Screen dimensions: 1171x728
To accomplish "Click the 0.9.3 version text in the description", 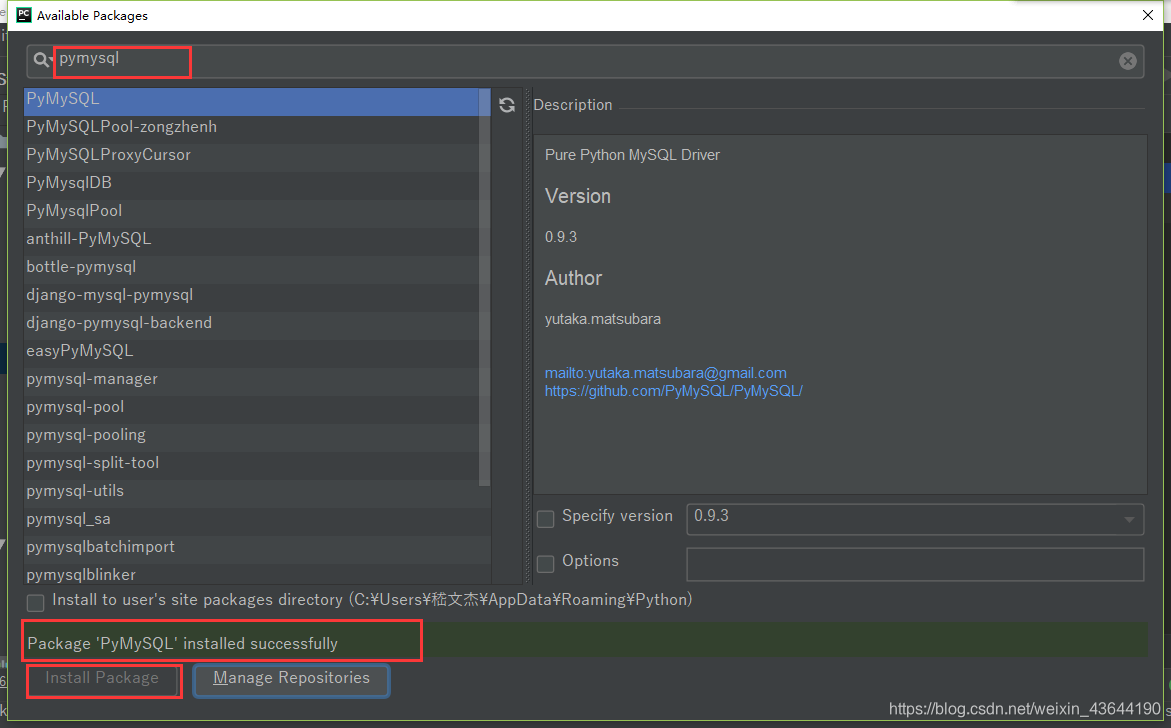I will pyautogui.click(x=561, y=237).
